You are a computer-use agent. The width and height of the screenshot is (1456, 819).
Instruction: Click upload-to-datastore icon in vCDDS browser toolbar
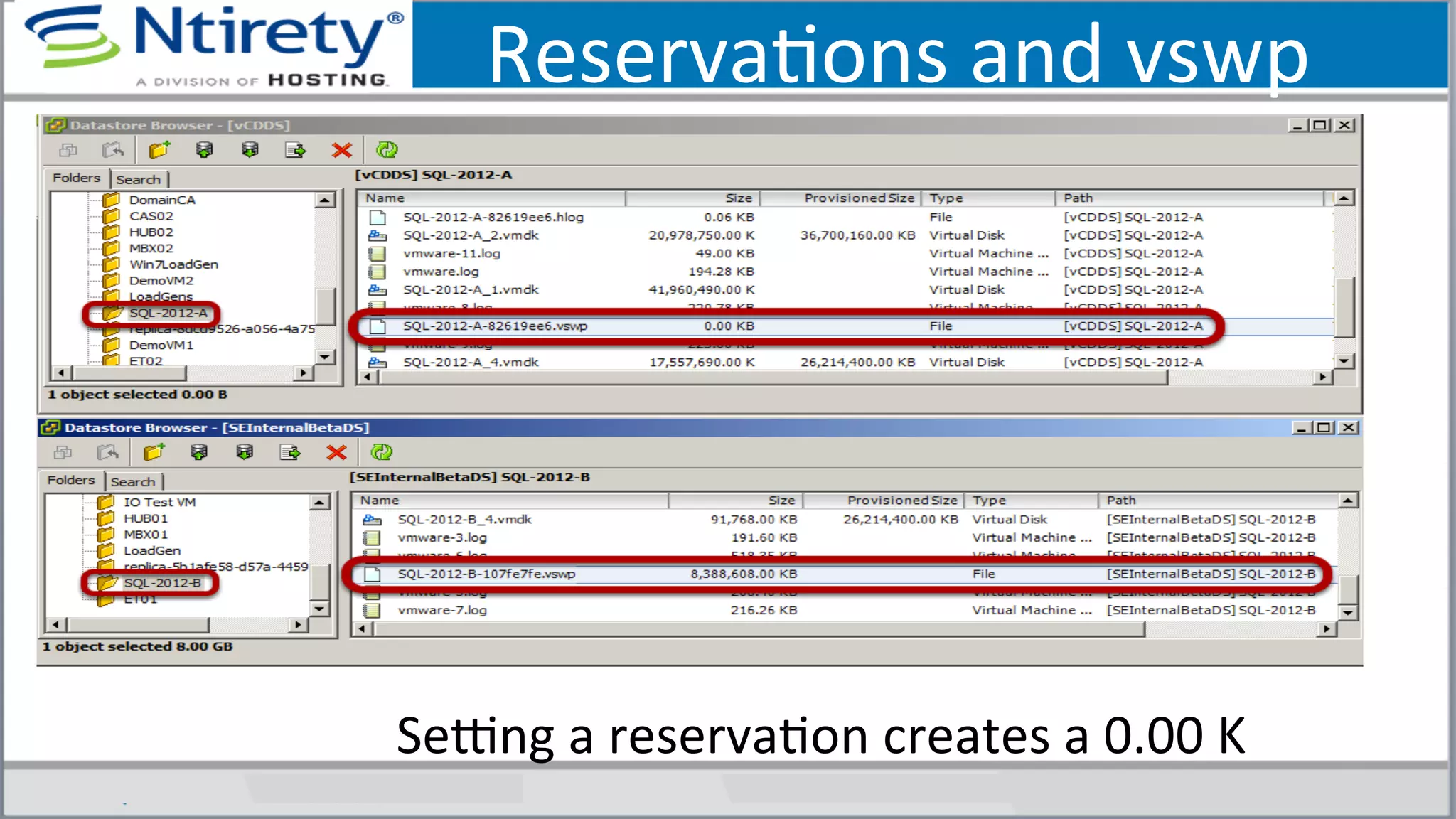tap(205, 150)
